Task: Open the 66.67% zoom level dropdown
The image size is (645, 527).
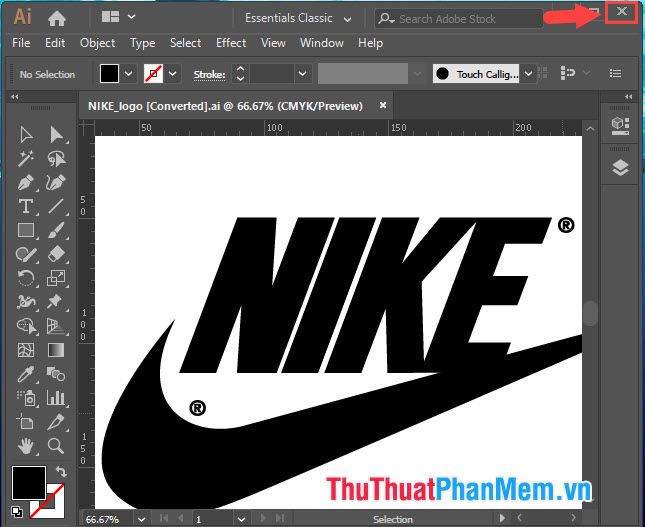Action: 141,519
